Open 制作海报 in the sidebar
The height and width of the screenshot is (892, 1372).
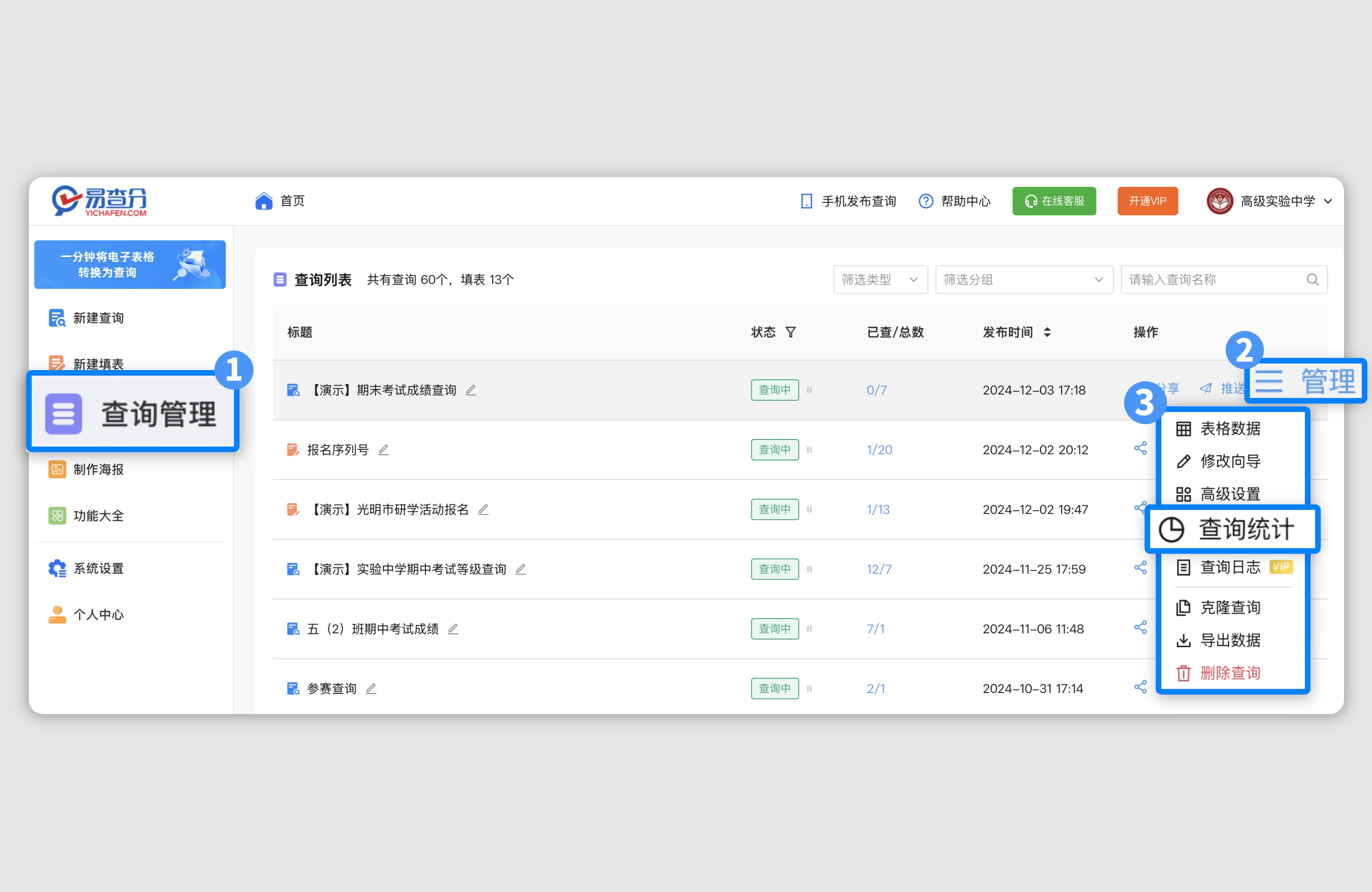87,469
